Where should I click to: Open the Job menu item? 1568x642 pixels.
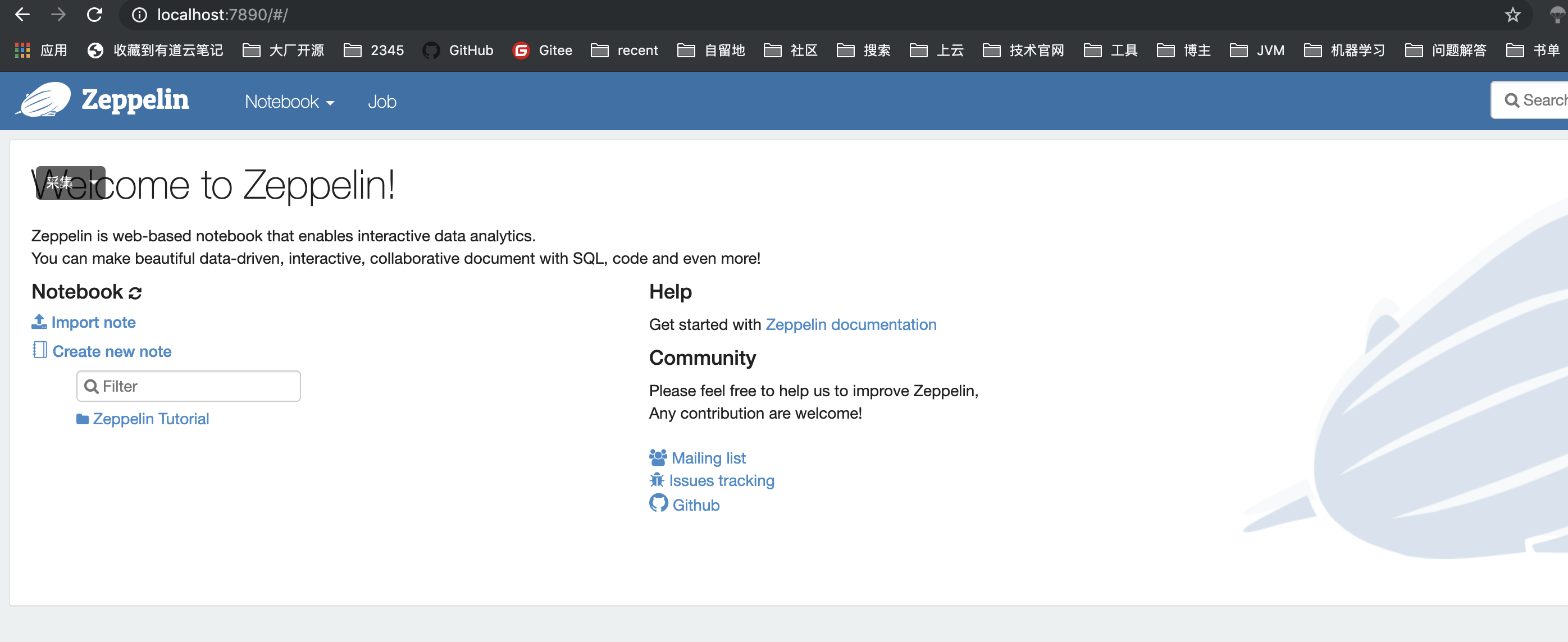[x=382, y=102]
